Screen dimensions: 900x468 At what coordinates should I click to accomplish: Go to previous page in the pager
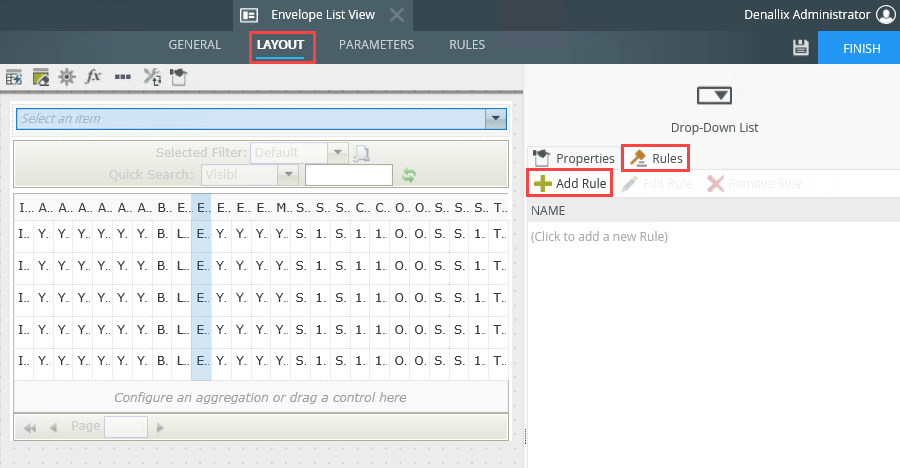53,428
